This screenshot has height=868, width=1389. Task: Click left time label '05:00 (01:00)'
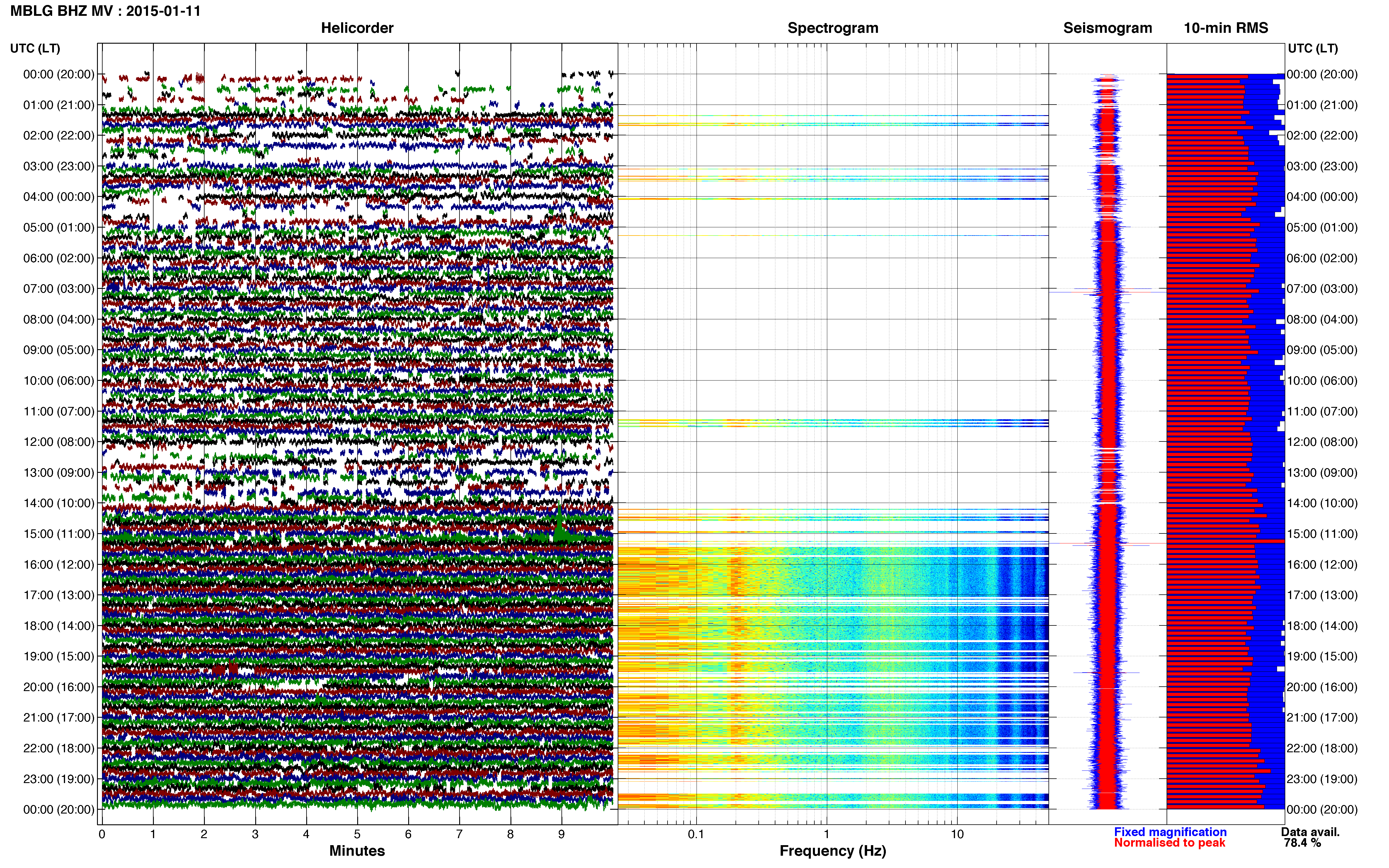click(x=59, y=227)
